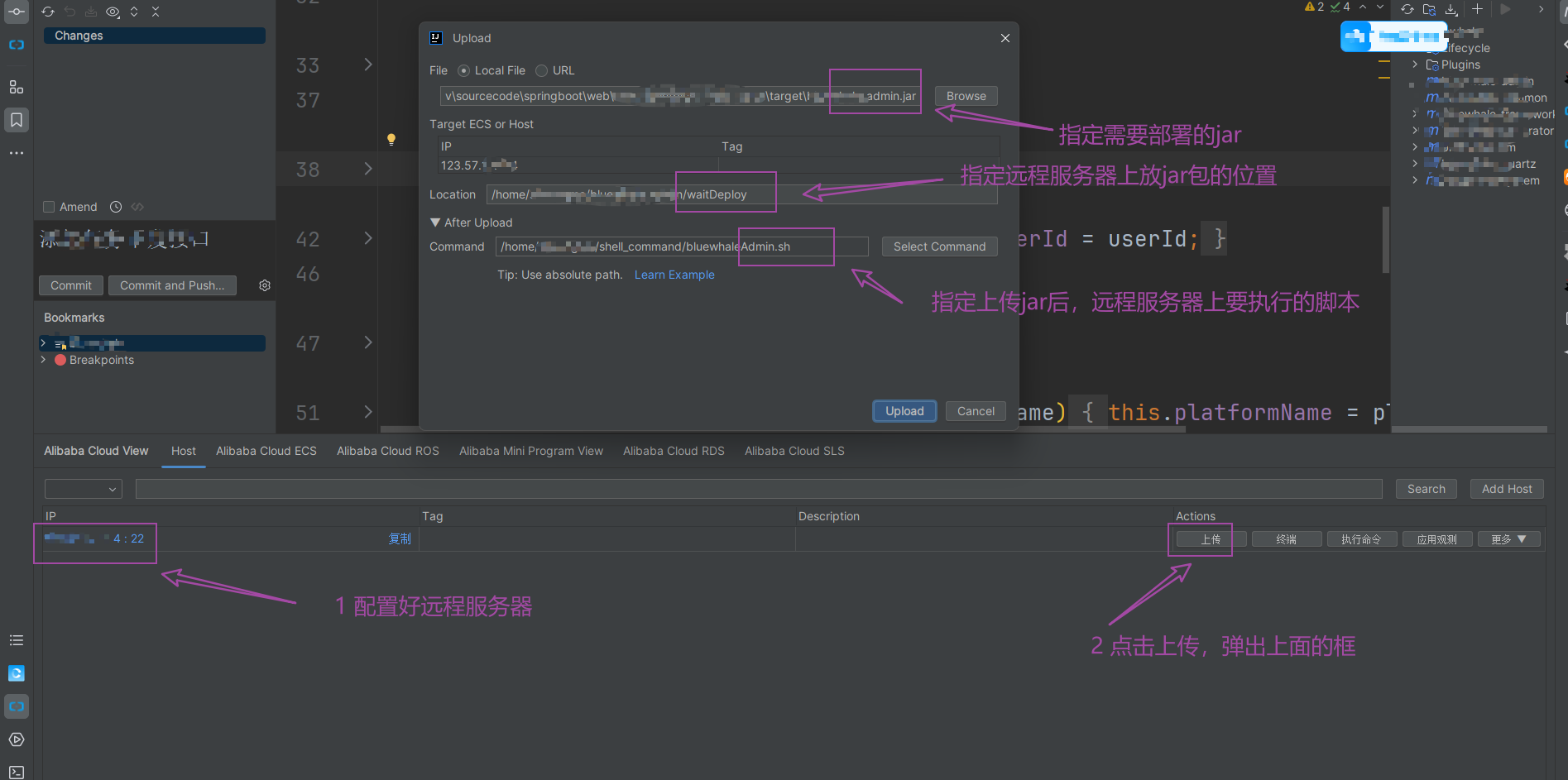Click the Upload button in dialog
Screen dimensions: 1568x780
click(x=904, y=411)
